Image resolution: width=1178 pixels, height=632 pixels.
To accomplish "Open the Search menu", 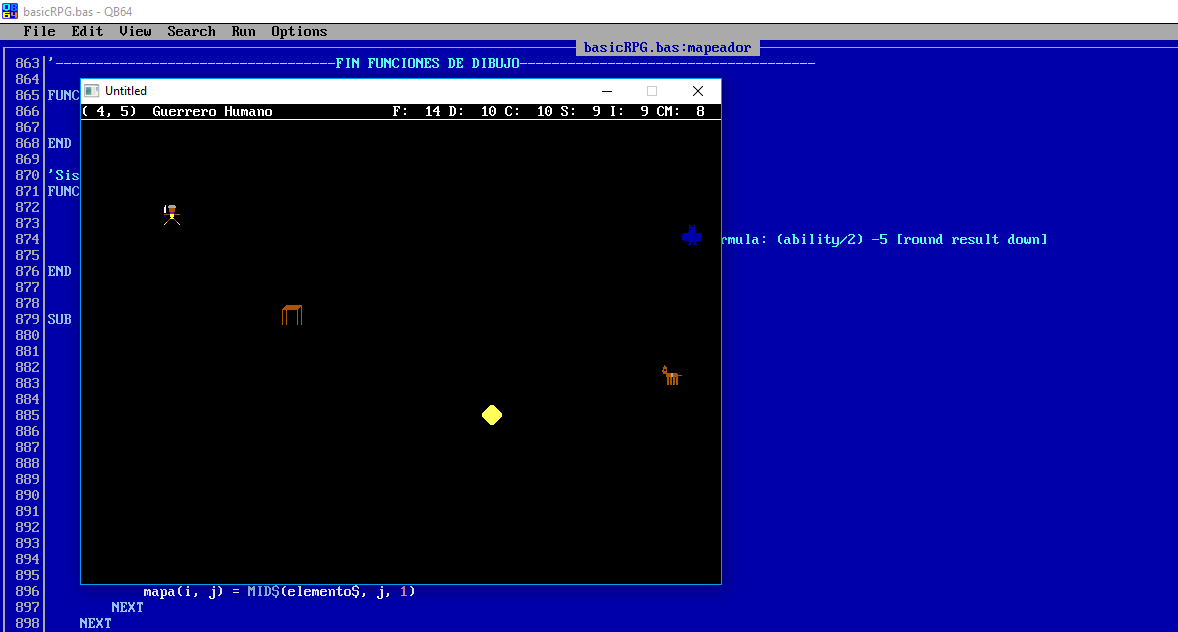I will [191, 31].
